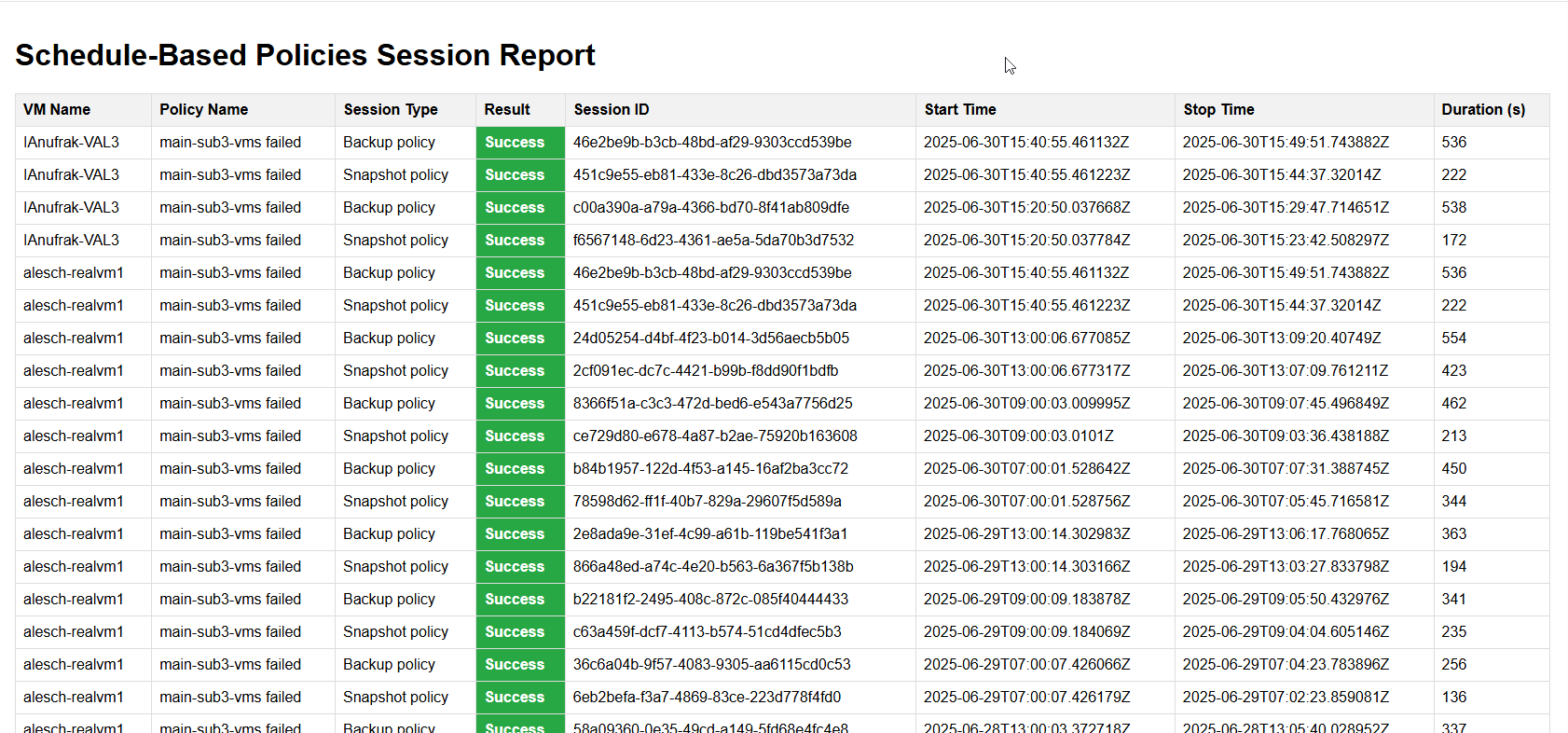Screen dimensions: 1568x733
Task: Select session ID c63a459f-dcf7-4113-b574-51cd4dfec5b3
Action: [x=708, y=631]
